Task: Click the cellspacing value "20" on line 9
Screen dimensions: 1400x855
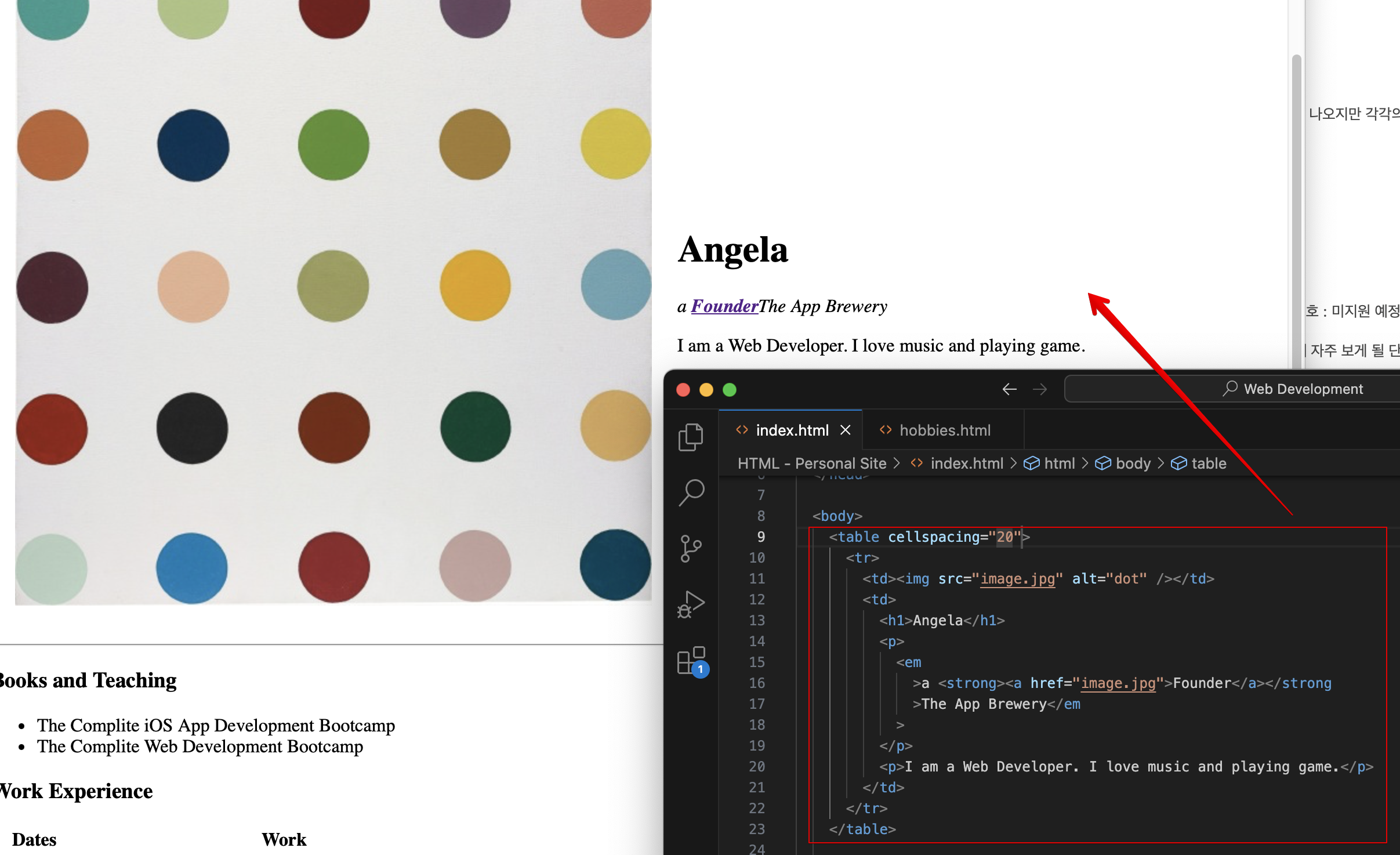Action: (1004, 537)
